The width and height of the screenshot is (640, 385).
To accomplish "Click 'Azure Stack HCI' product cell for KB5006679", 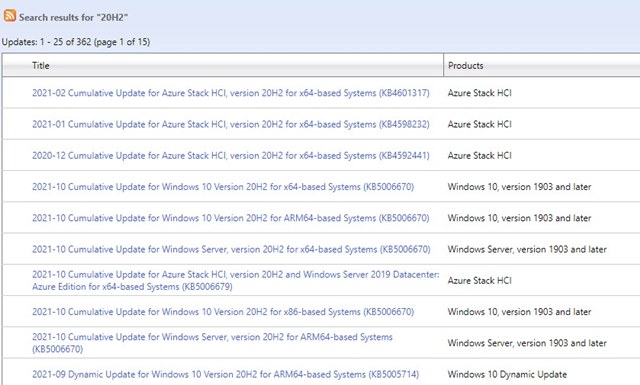I will click(x=480, y=280).
